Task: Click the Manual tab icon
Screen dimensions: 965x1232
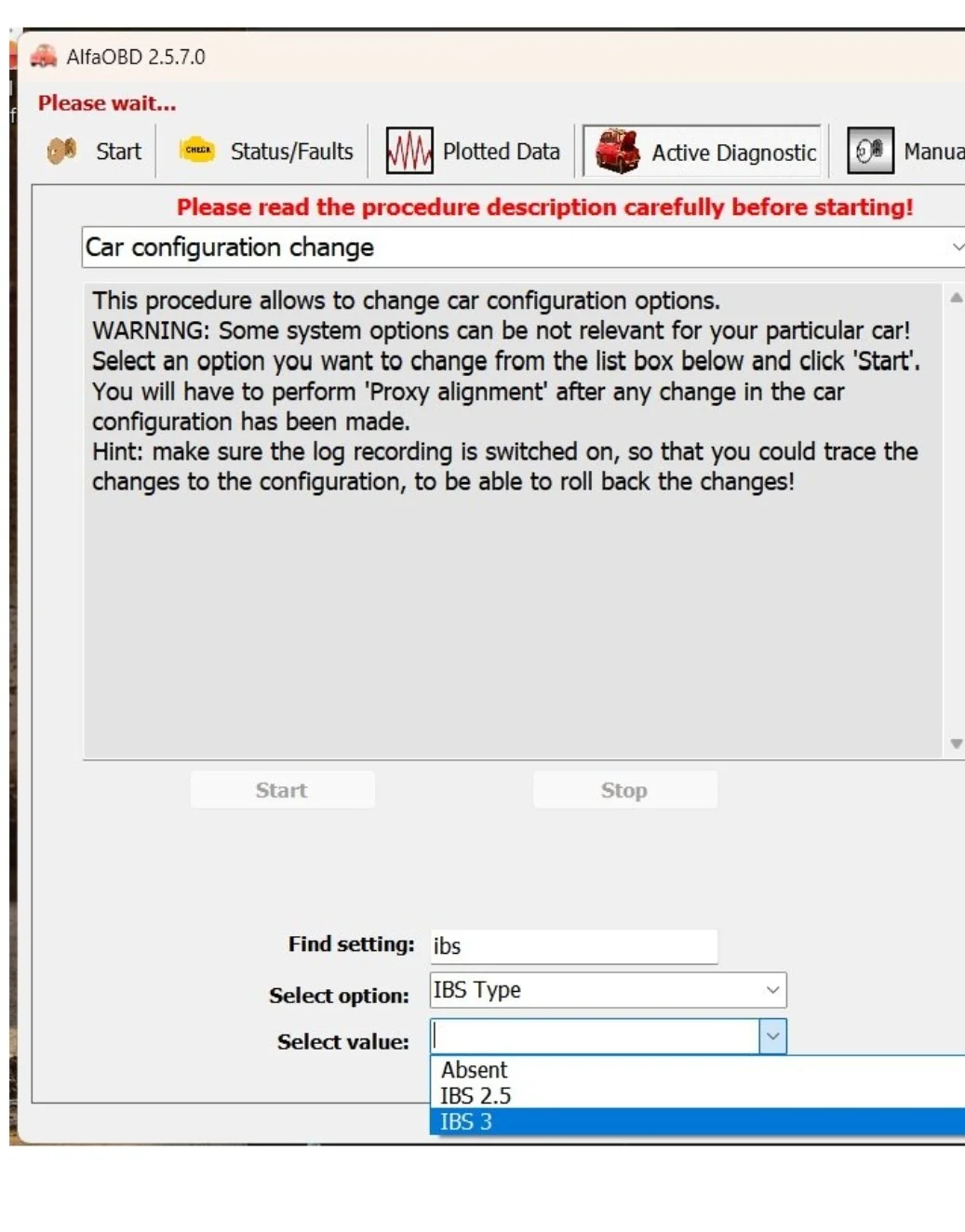Action: pyautogui.click(x=870, y=151)
